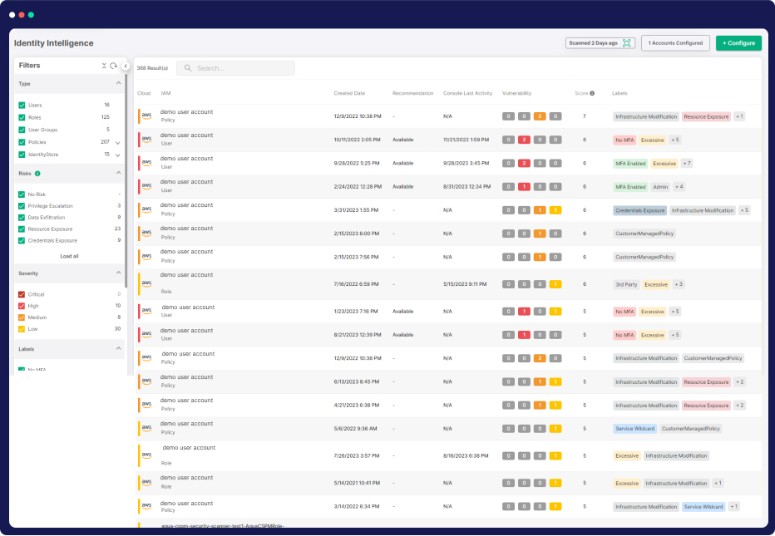
Task: Click the refresh filters icon in the Filters header
Action: (113, 65)
